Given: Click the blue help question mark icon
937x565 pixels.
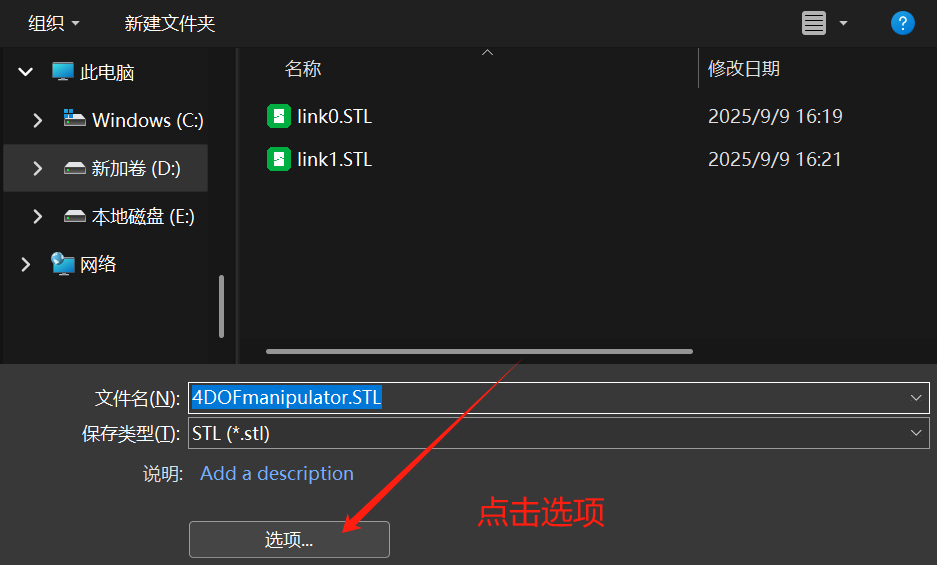Looking at the screenshot, I should click(x=902, y=23).
